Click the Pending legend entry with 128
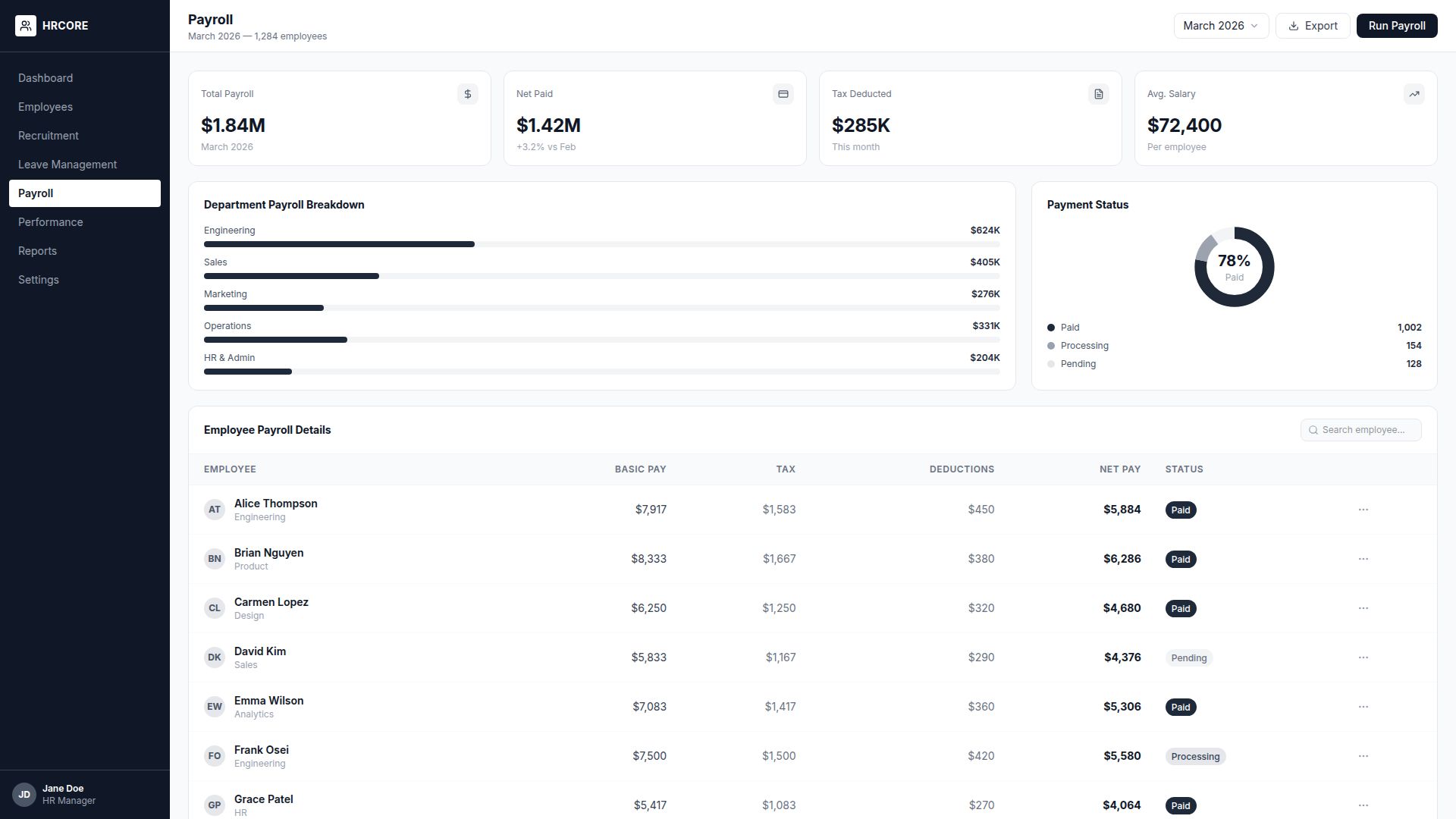This screenshot has width=1456, height=819. (1235, 364)
